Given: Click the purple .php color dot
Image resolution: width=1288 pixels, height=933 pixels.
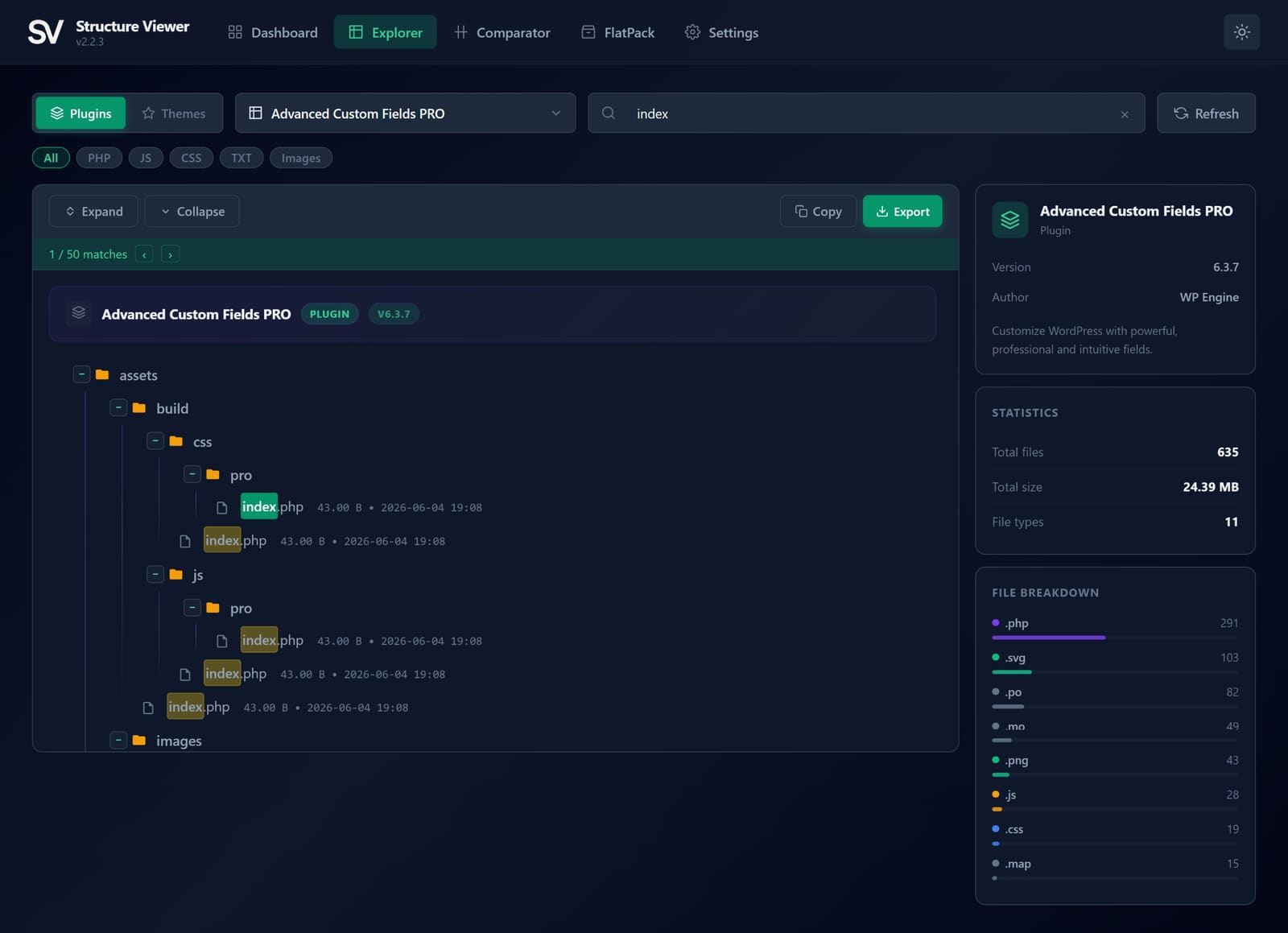Looking at the screenshot, I should click(x=996, y=623).
